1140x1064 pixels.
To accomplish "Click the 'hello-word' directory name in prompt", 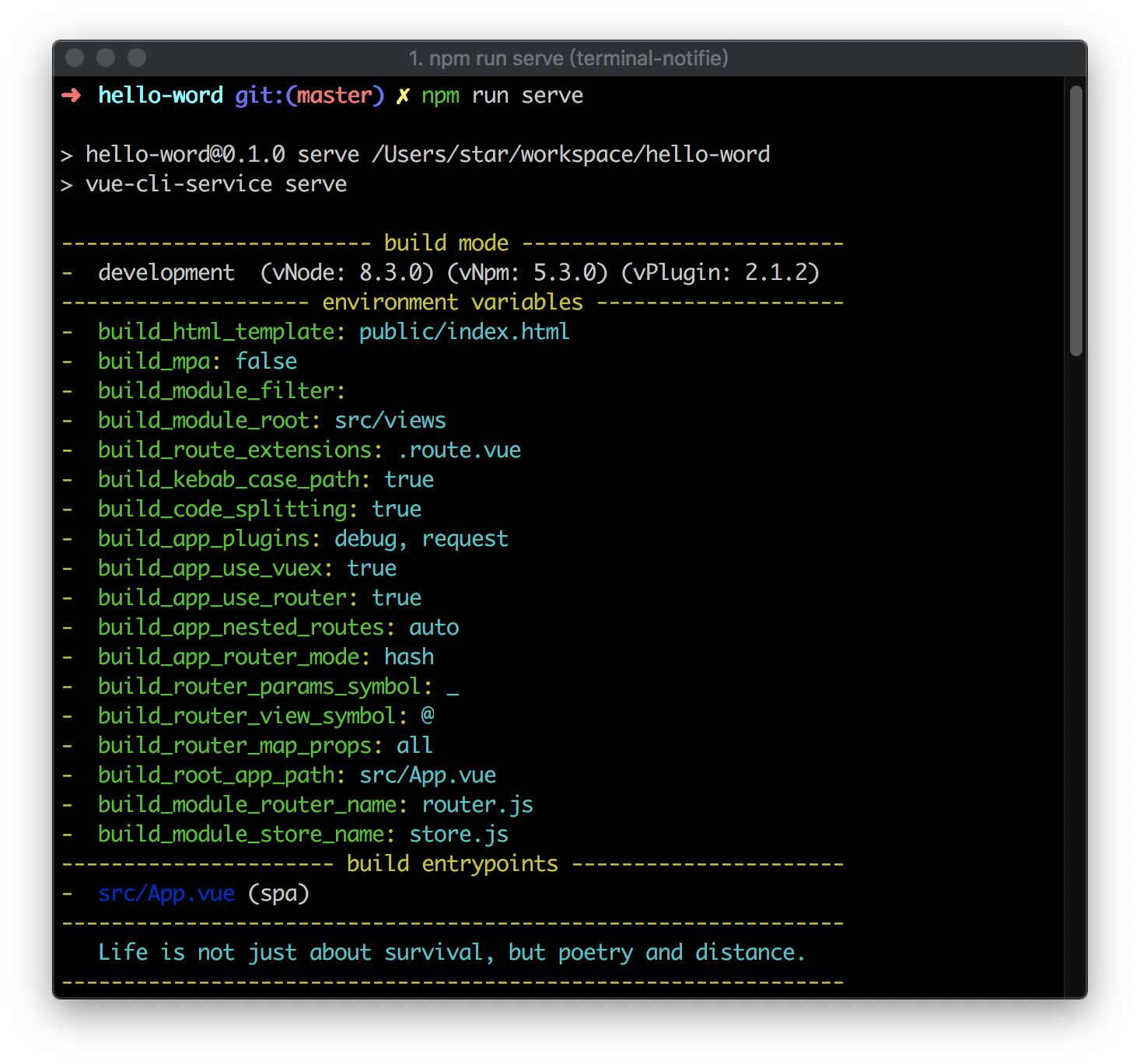I will coord(160,96).
